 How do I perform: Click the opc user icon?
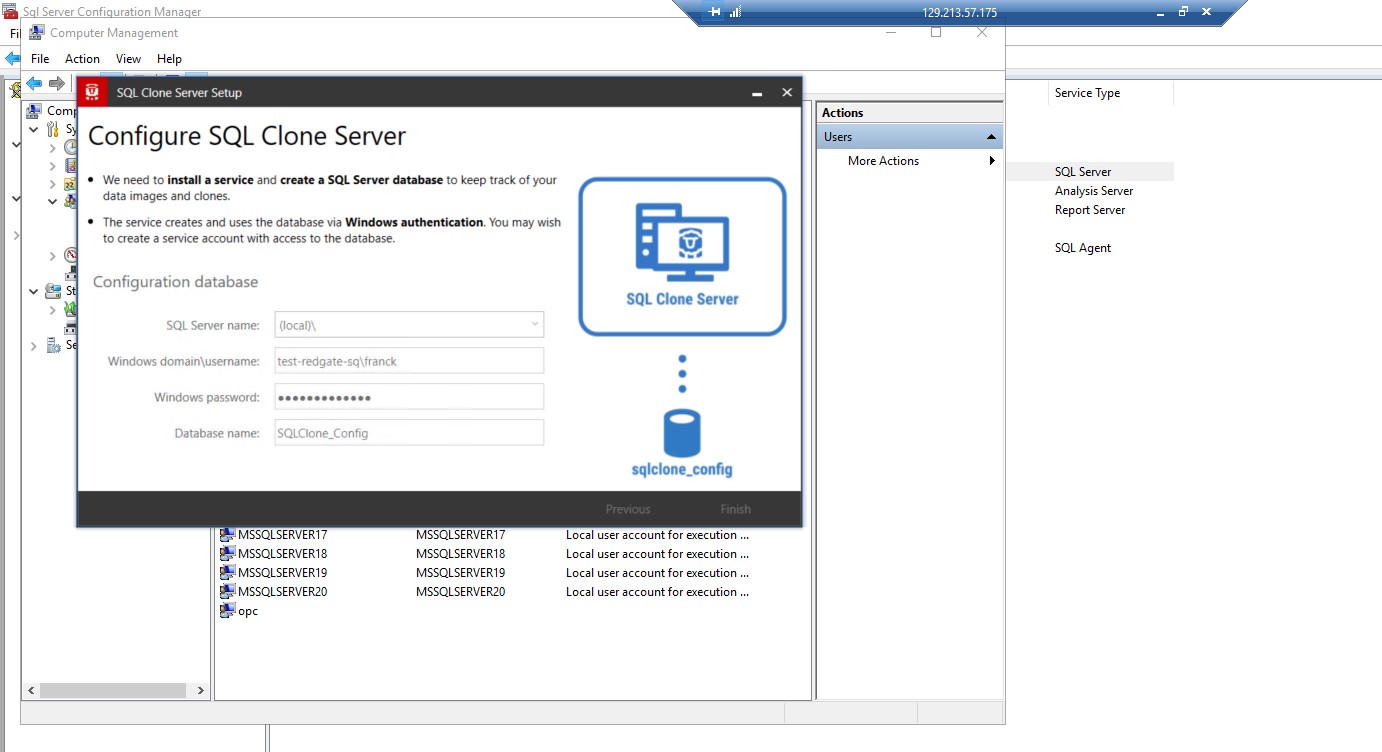(227, 611)
